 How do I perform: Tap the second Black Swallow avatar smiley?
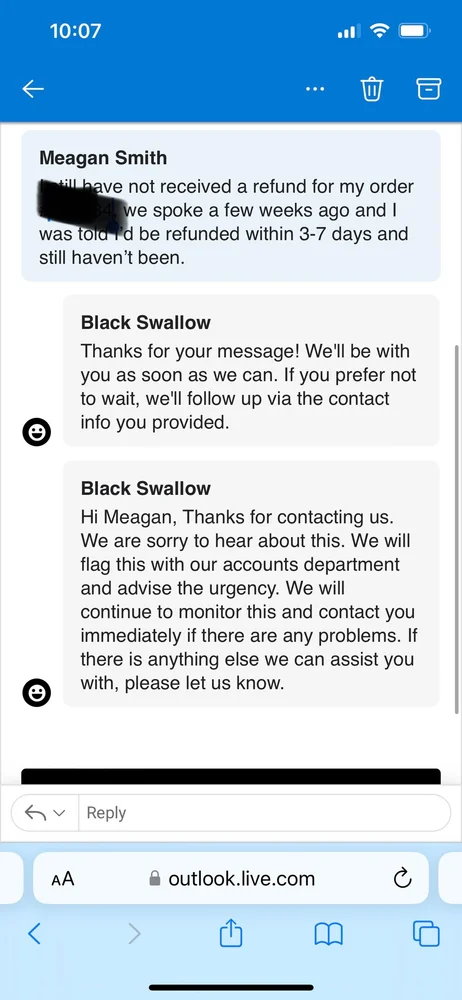pyautogui.click(x=36, y=693)
